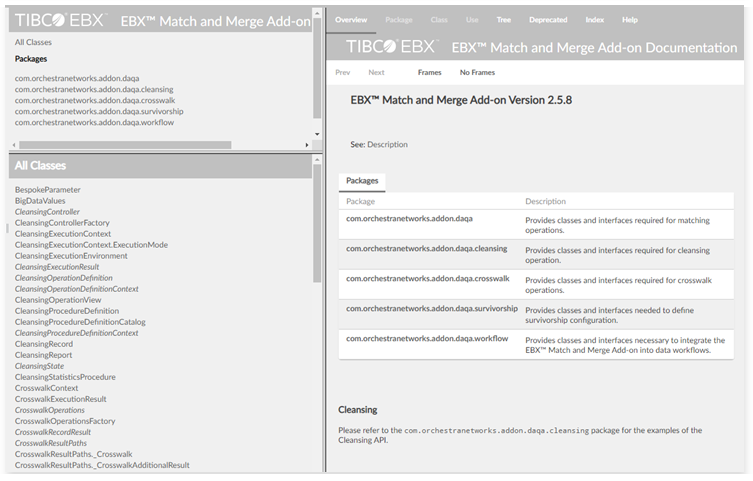Open the CrosswalkContext class
Viewport: 753px width, 481px height.
47,388
